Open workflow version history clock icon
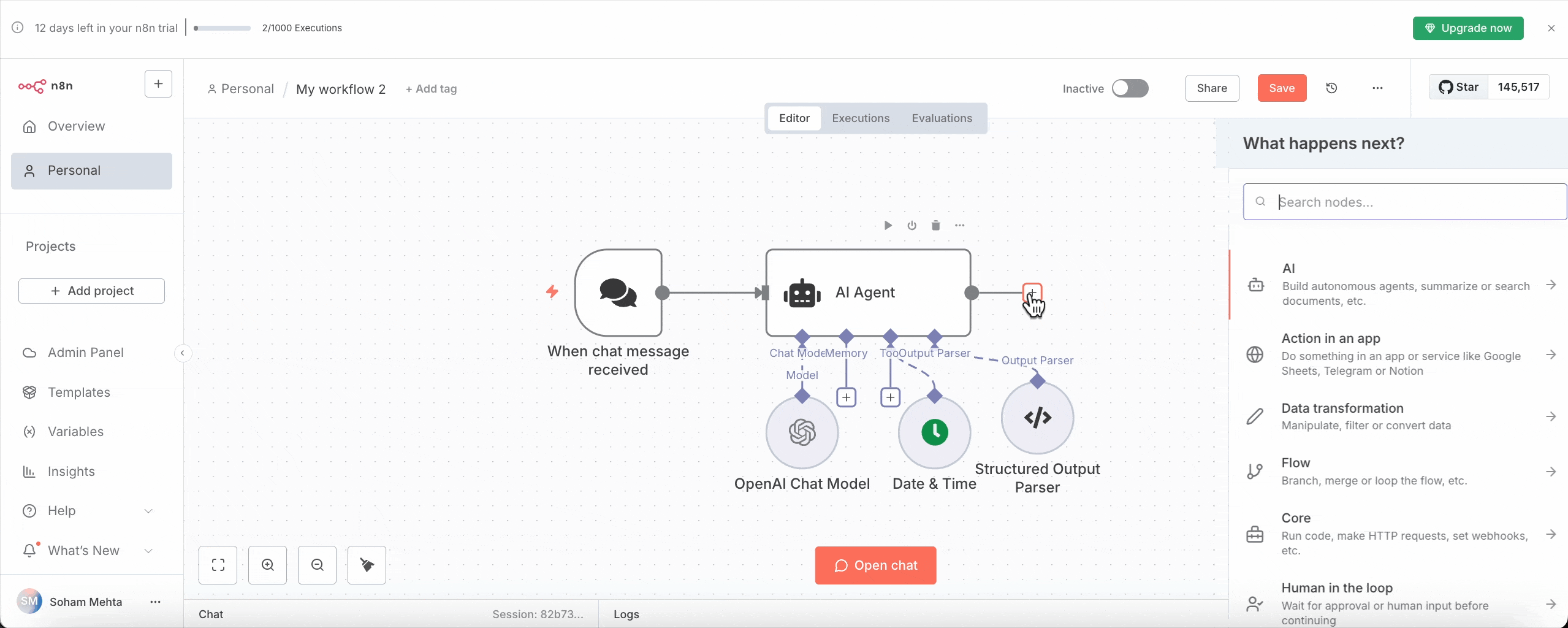The image size is (1568, 628). click(1331, 88)
